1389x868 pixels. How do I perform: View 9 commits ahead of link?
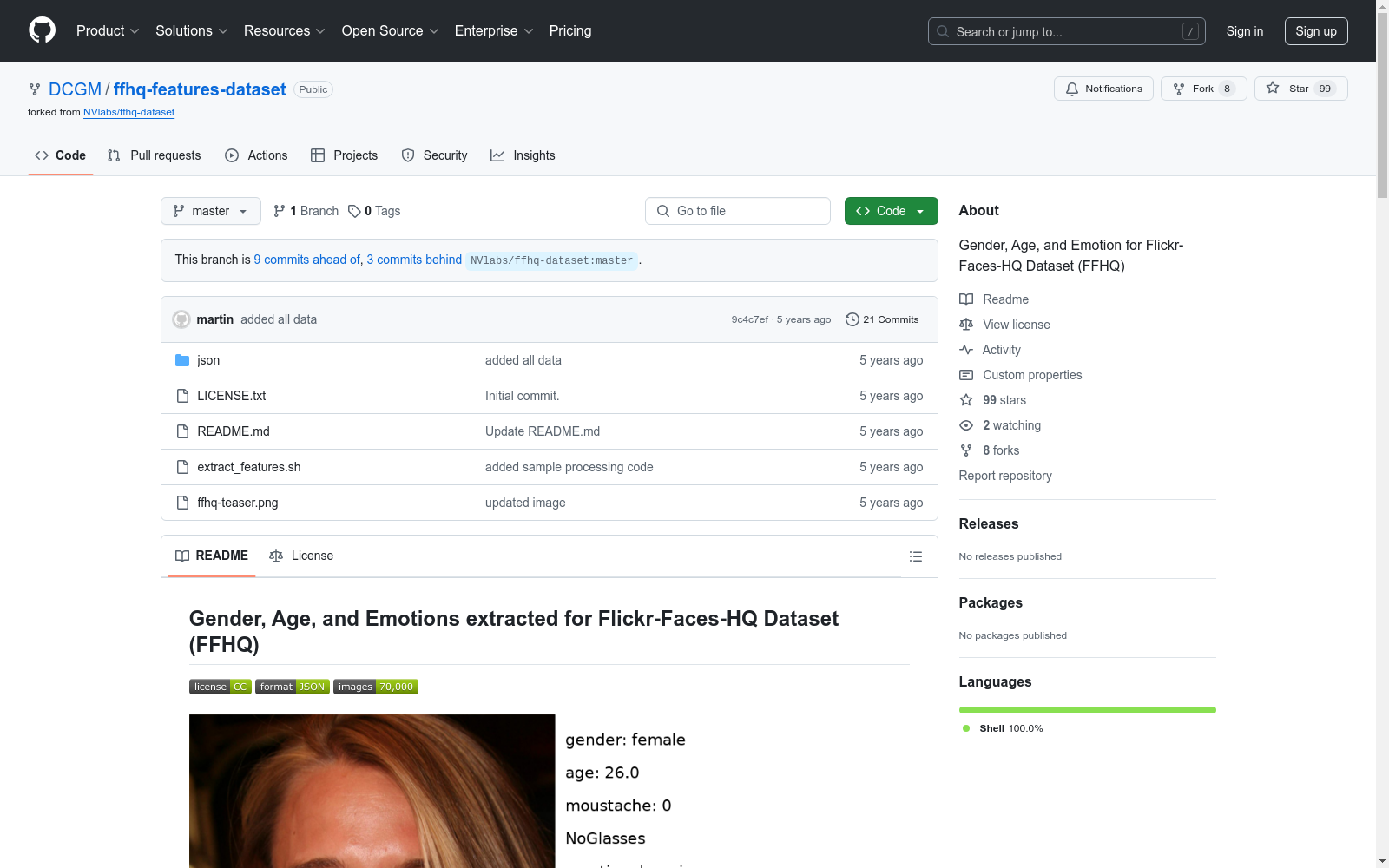(x=306, y=260)
